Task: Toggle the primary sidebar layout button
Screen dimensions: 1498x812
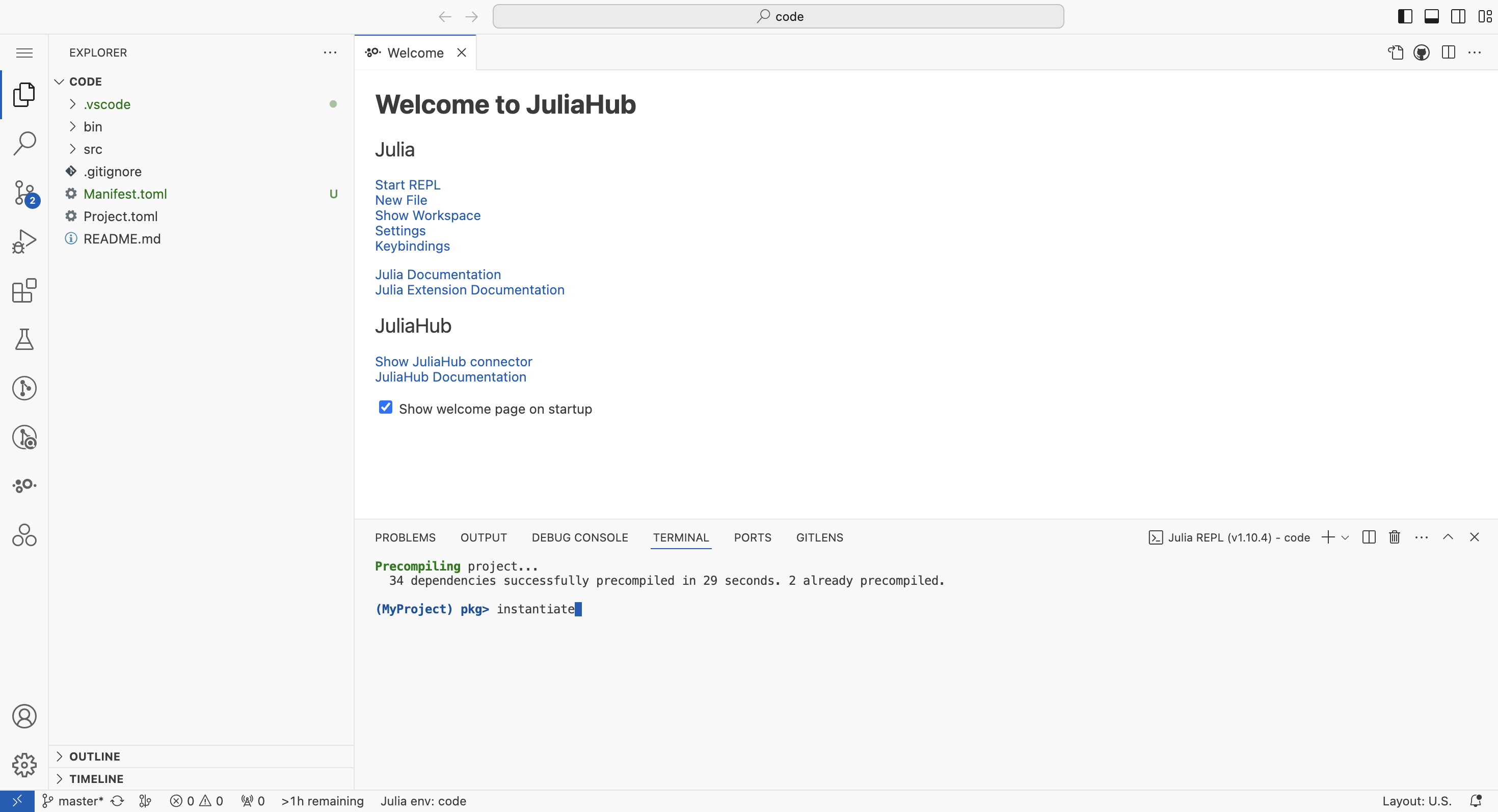Action: (x=1404, y=16)
